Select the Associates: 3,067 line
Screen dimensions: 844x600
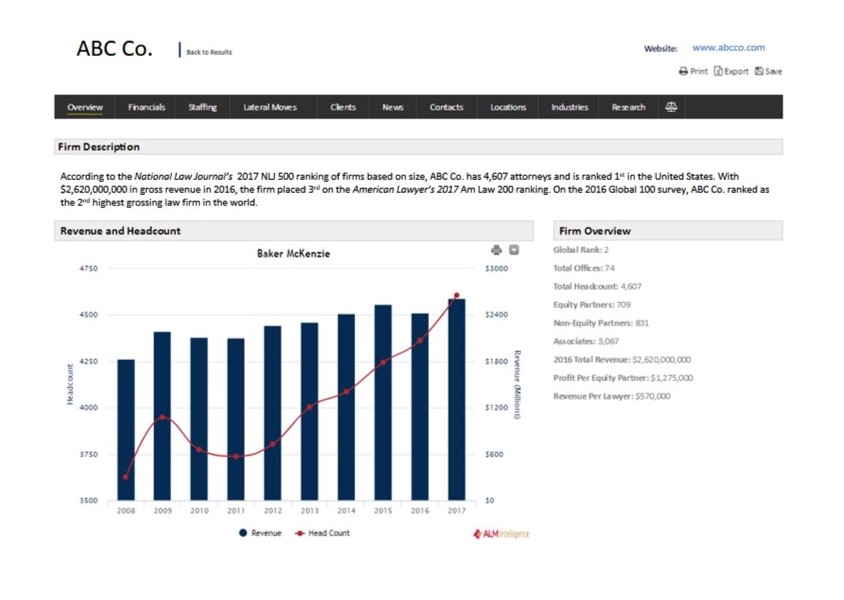(586, 341)
